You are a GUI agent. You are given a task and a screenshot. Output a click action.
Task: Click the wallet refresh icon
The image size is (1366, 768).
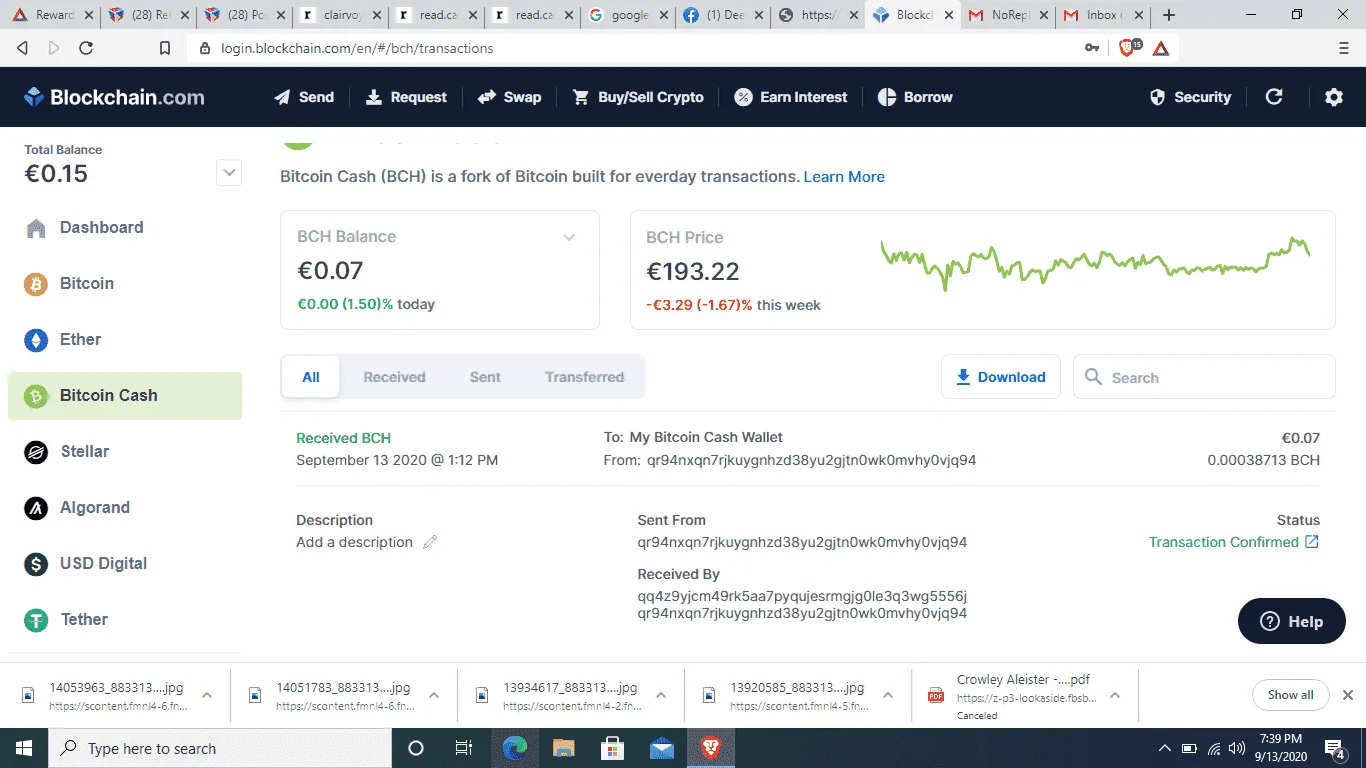pyautogui.click(x=1274, y=97)
